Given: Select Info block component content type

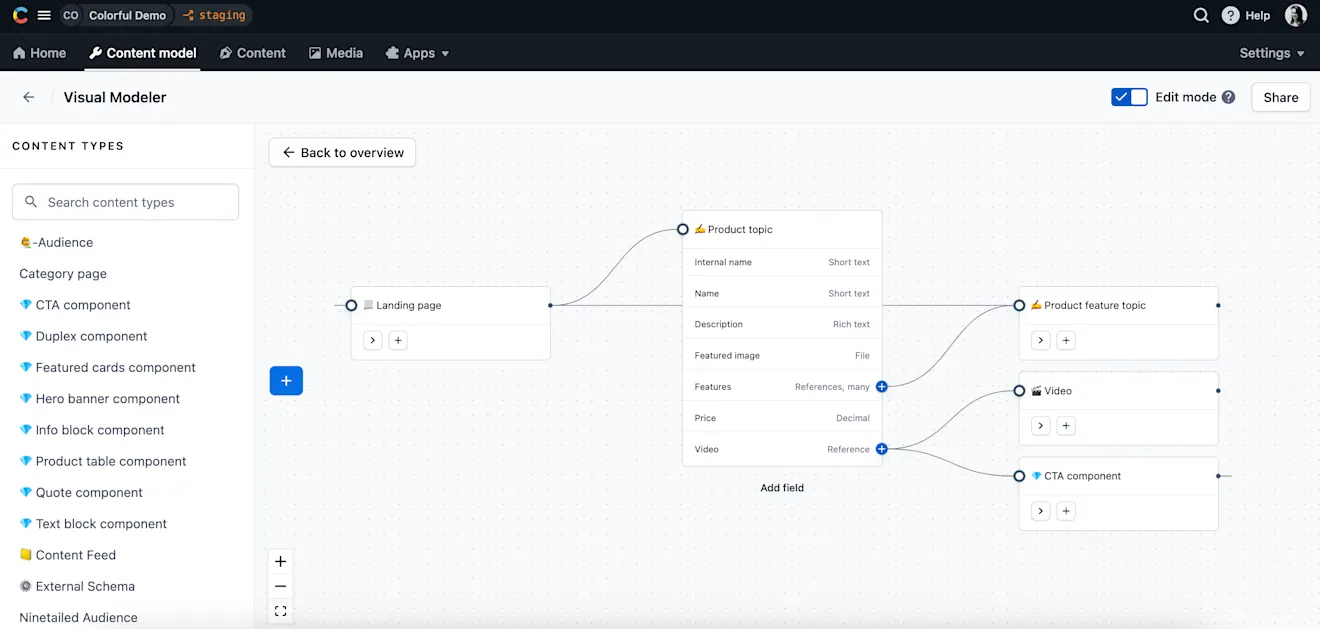Looking at the screenshot, I should (92, 430).
